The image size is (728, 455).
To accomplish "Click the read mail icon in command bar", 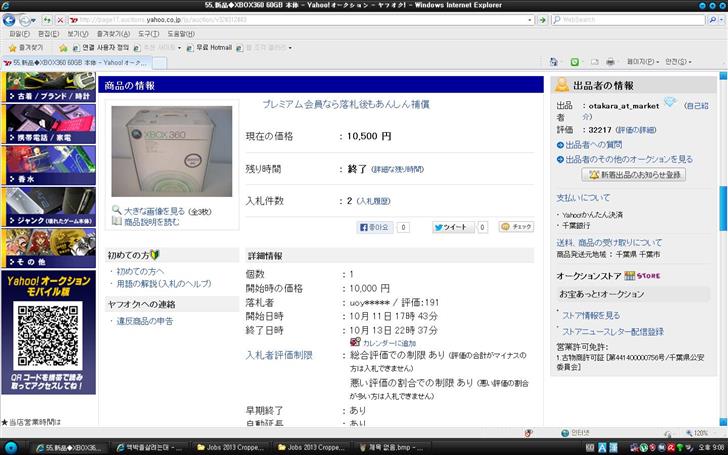I will [x=595, y=62].
